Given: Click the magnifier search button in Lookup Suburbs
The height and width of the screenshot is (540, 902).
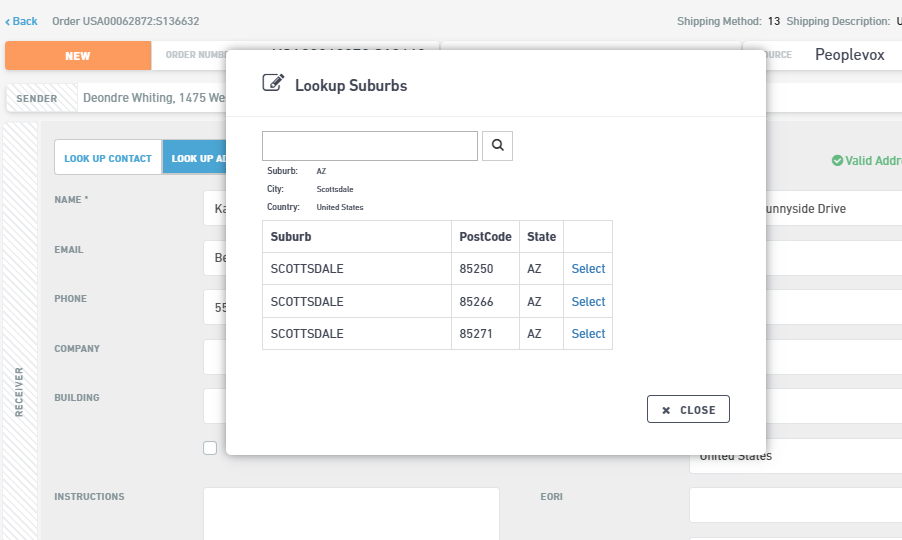Looking at the screenshot, I should 497,146.
